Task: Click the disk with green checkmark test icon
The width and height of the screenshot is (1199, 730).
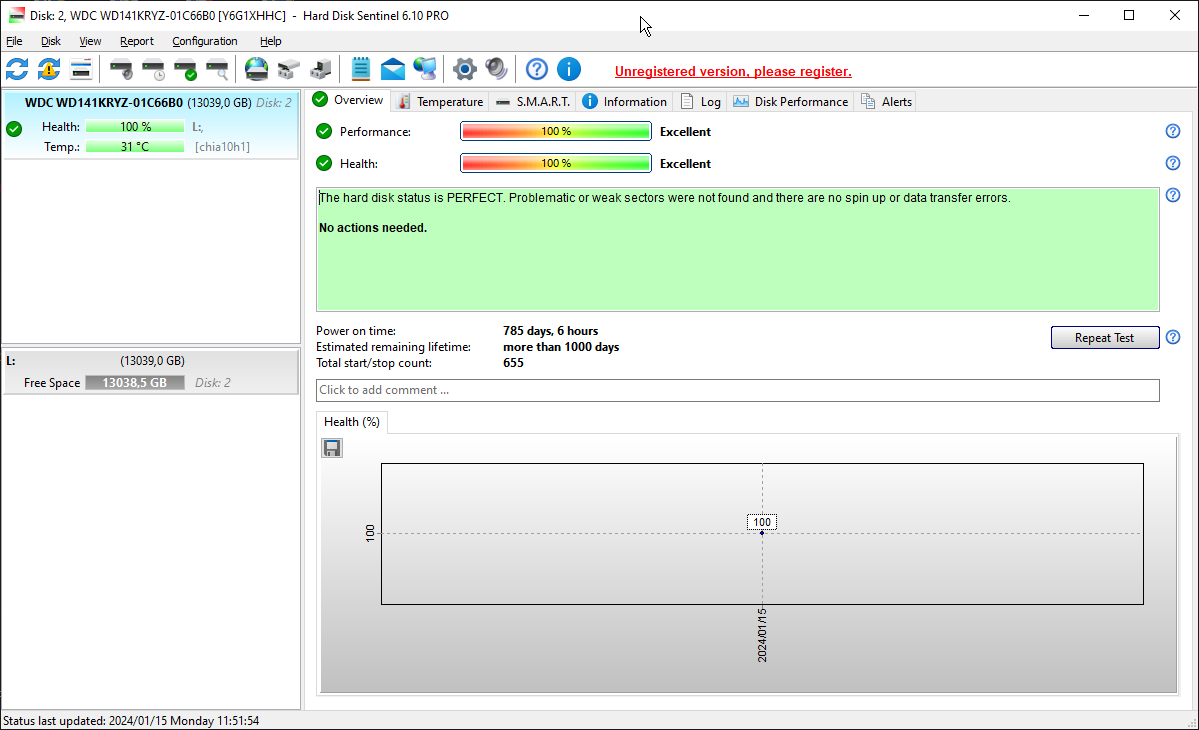Action: (185, 70)
